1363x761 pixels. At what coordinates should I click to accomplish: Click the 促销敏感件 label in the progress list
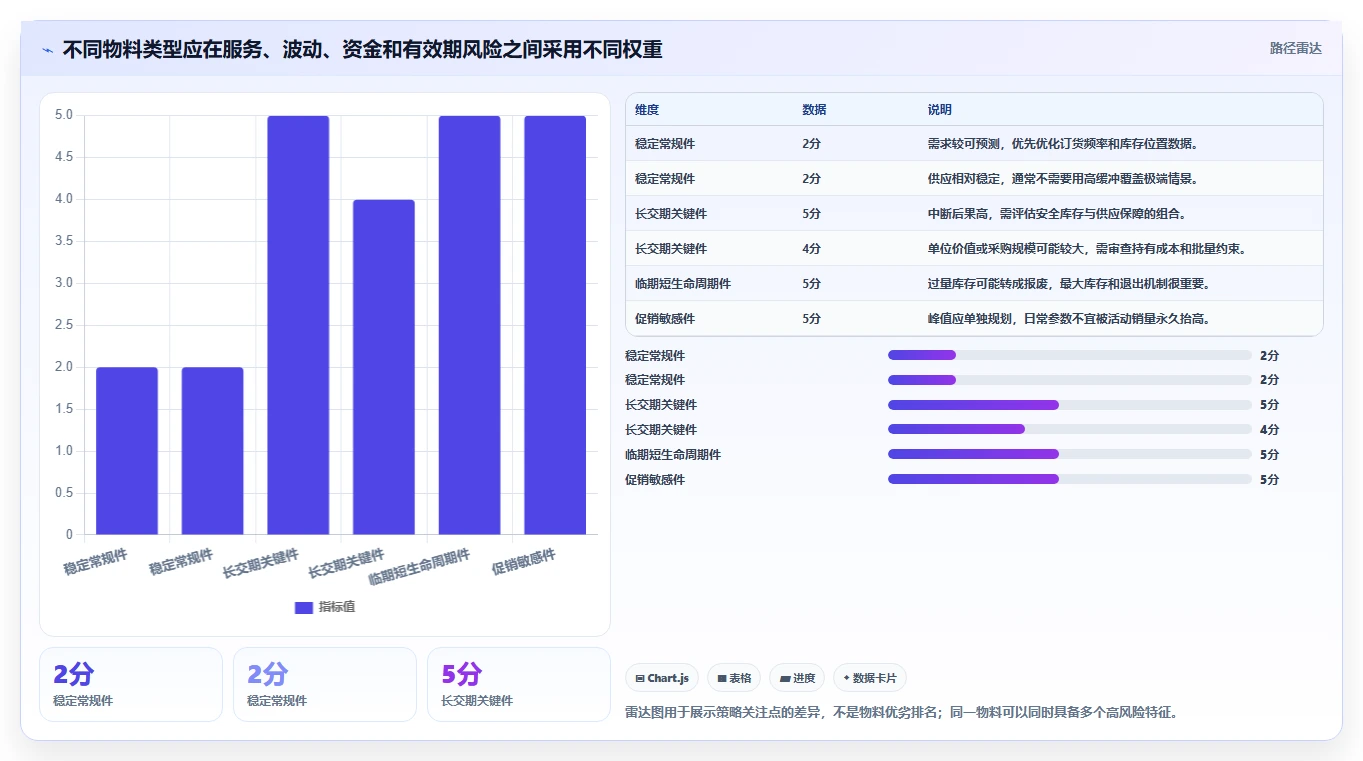tap(655, 480)
